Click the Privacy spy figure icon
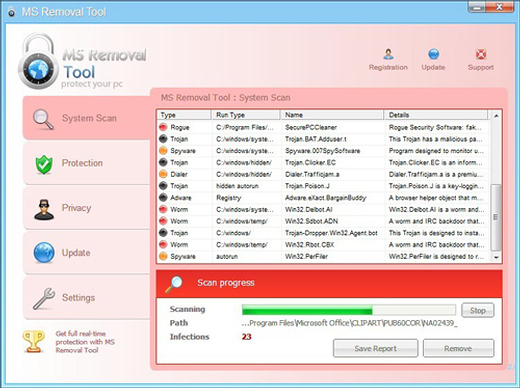 tap(44, 209)
